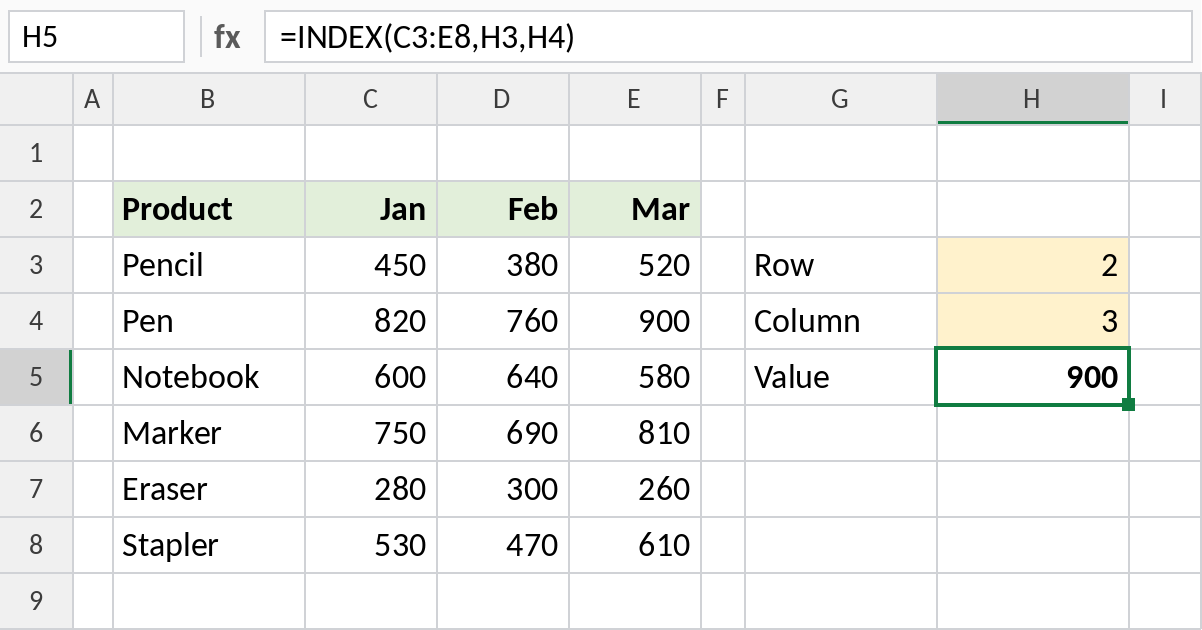Select row 2 header
This screenshot has height=630, width=1202.
[x=37, y=209]
